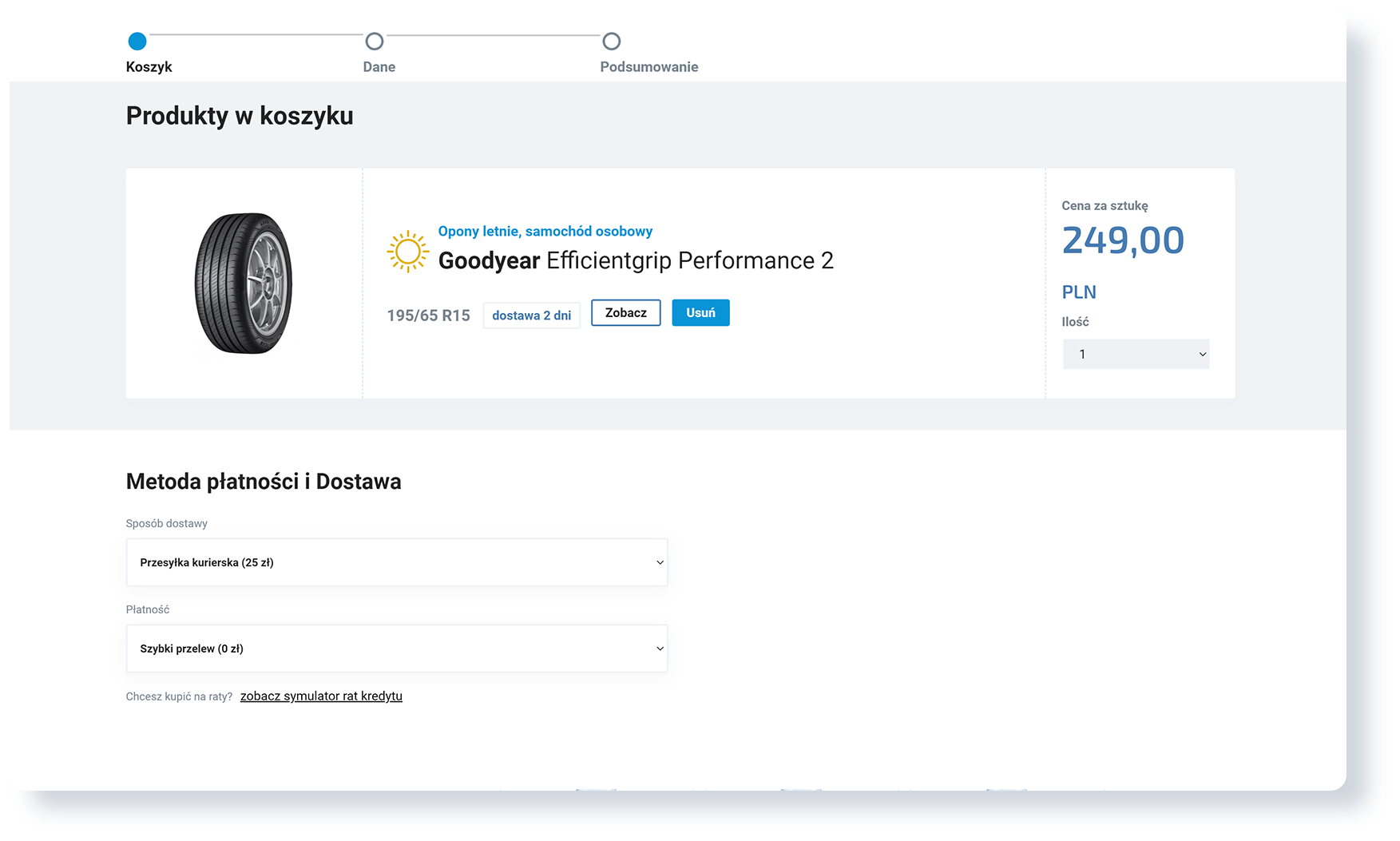Open zobacz symulator rat kredytu link
1400x841 pixels.
(x=321, y=696)
